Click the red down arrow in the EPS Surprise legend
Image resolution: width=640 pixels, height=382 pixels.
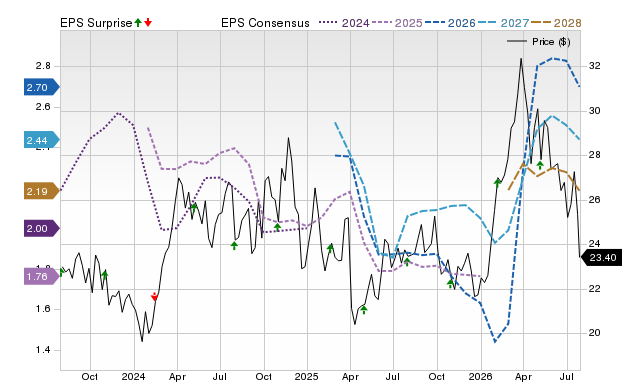(148, 23)
